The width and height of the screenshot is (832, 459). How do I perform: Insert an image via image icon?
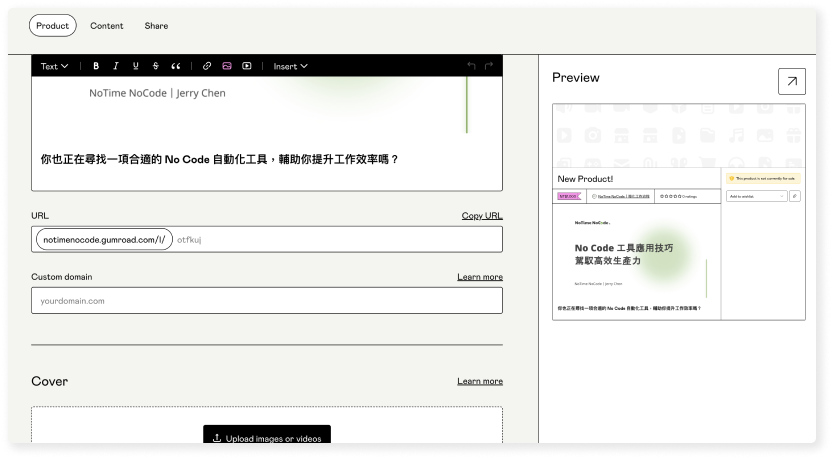tap(227, 66)
